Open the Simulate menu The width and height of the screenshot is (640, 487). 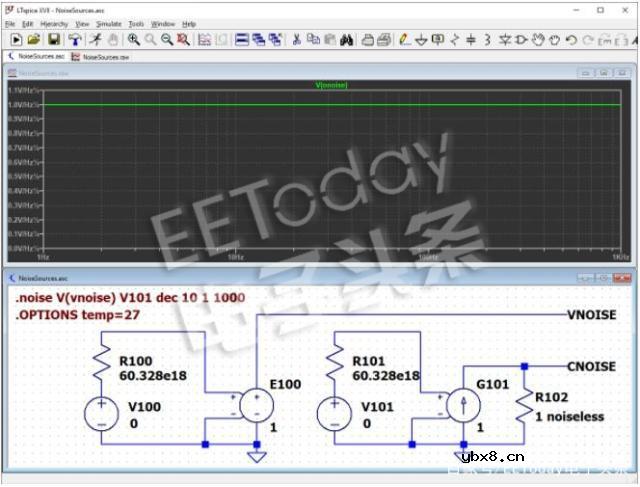[108, 23]
